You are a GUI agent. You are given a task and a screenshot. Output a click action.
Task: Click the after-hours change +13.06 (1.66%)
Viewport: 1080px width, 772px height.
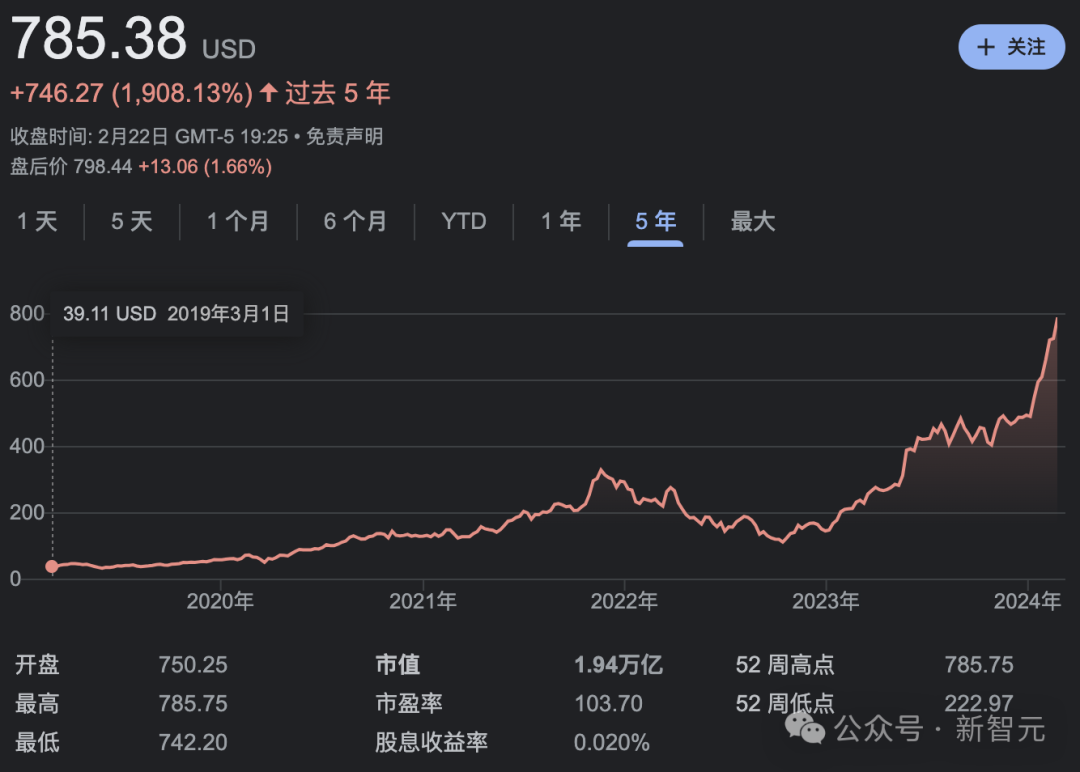coord(205,167)
